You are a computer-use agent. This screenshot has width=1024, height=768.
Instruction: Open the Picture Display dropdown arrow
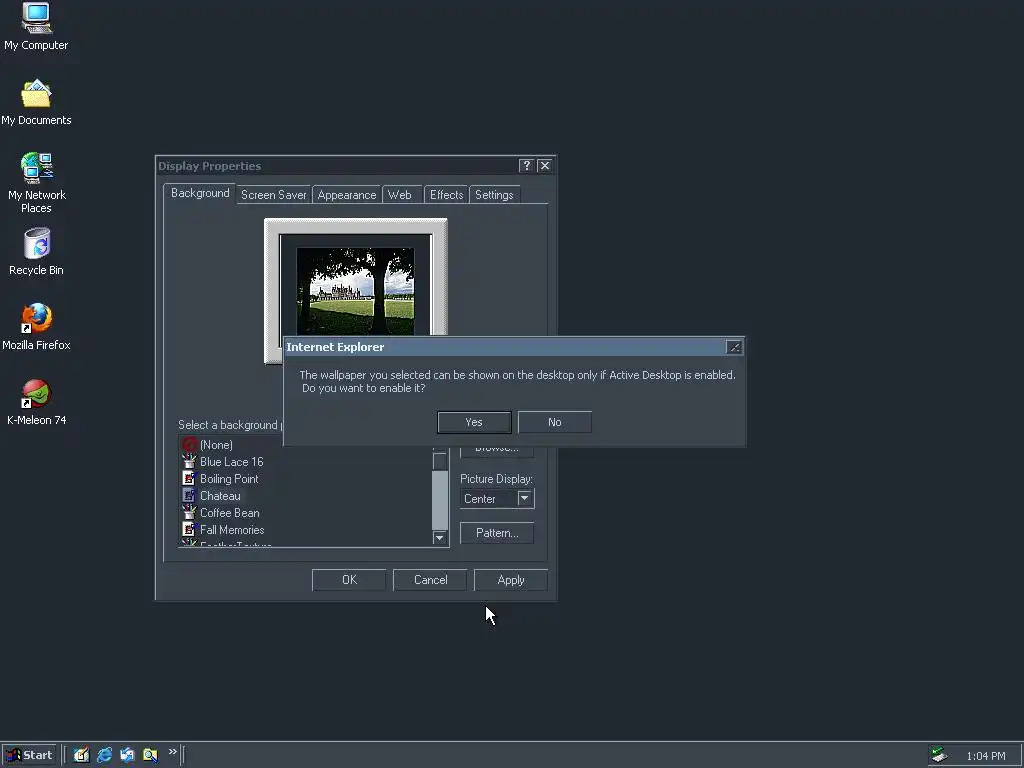tap(524, 498)
